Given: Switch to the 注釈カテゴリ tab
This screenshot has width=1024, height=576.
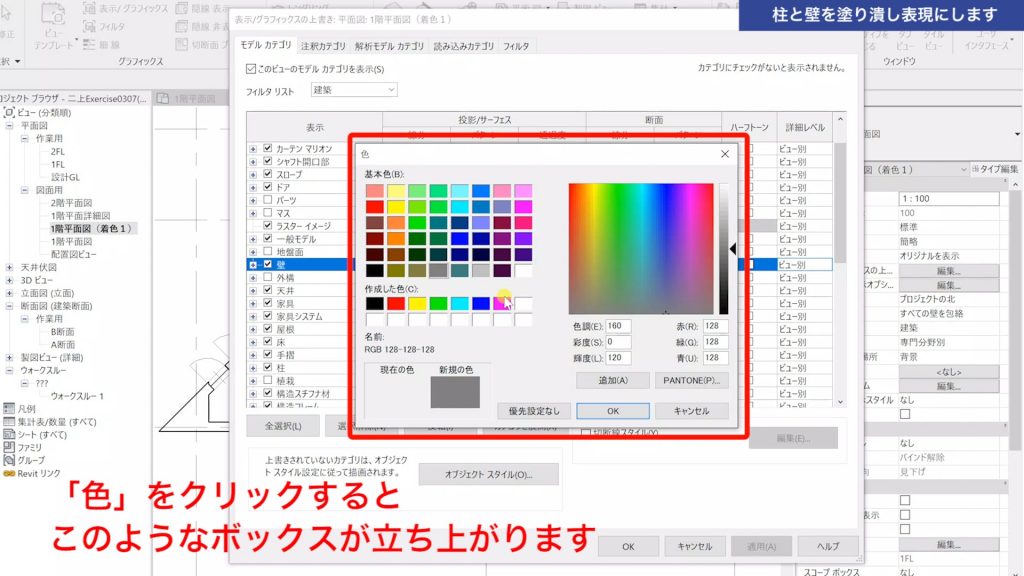Looking at the screenshot, I should tap(322, 47).
